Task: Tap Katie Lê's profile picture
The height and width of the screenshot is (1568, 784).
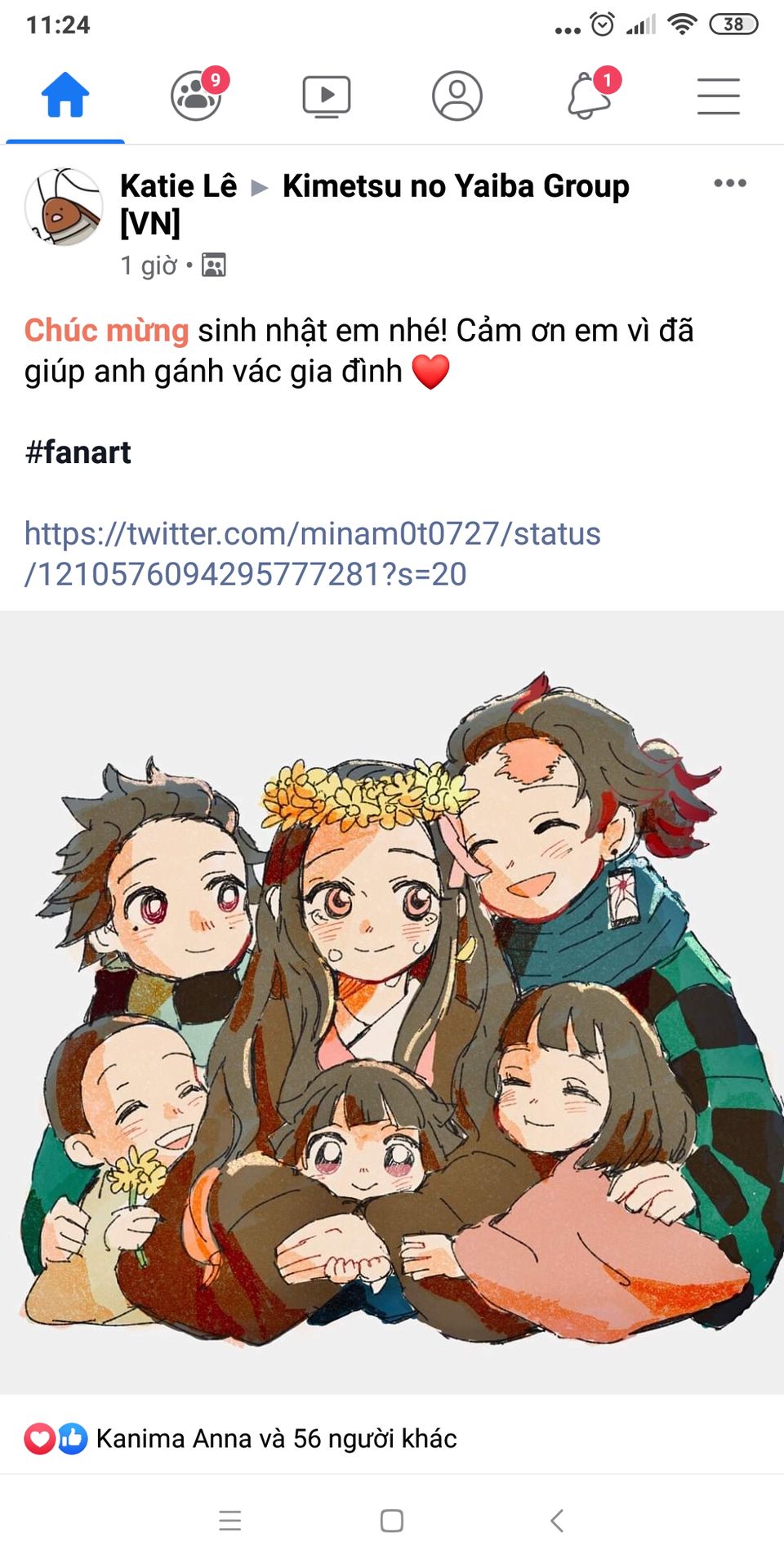Action: [x=64, y=207]
